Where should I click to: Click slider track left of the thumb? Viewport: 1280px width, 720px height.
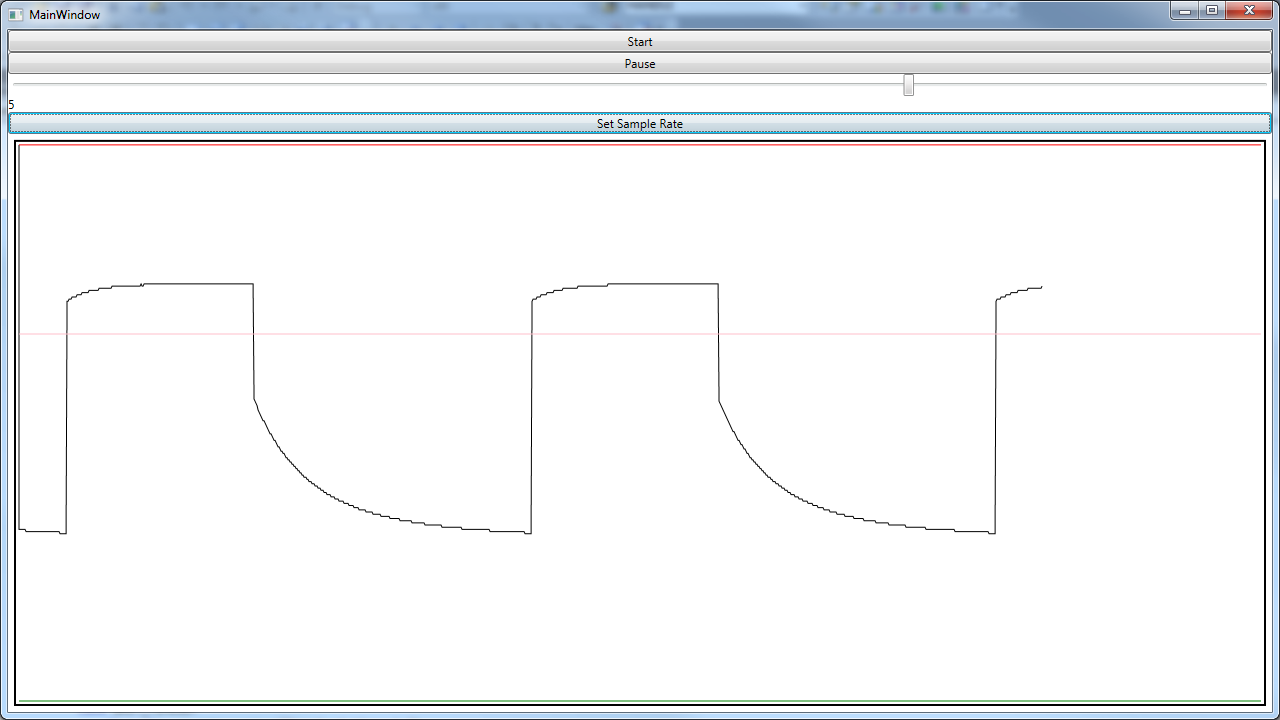pyautogui.click(x=450, y=85)
